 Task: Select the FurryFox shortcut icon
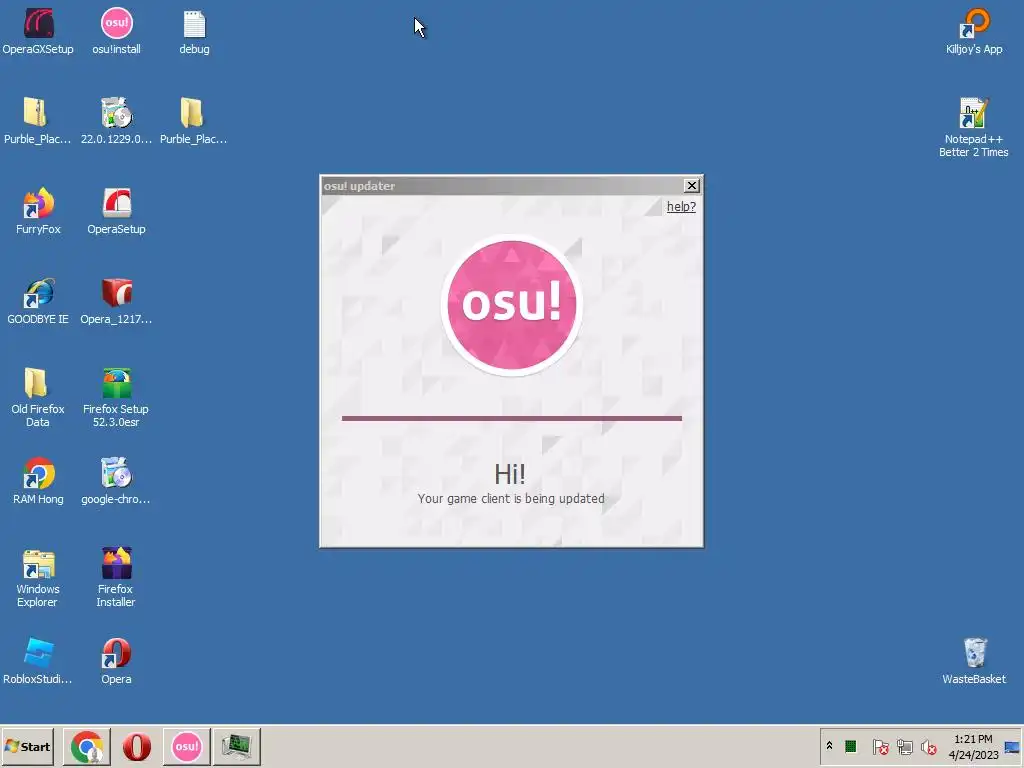coord(38,211)
